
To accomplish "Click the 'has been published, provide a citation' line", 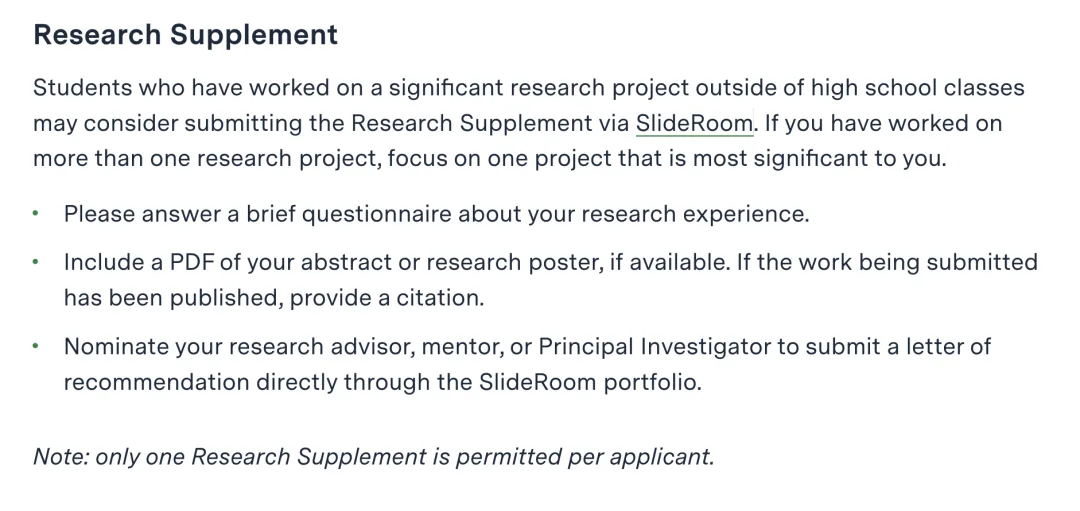I will click(274, 298).
